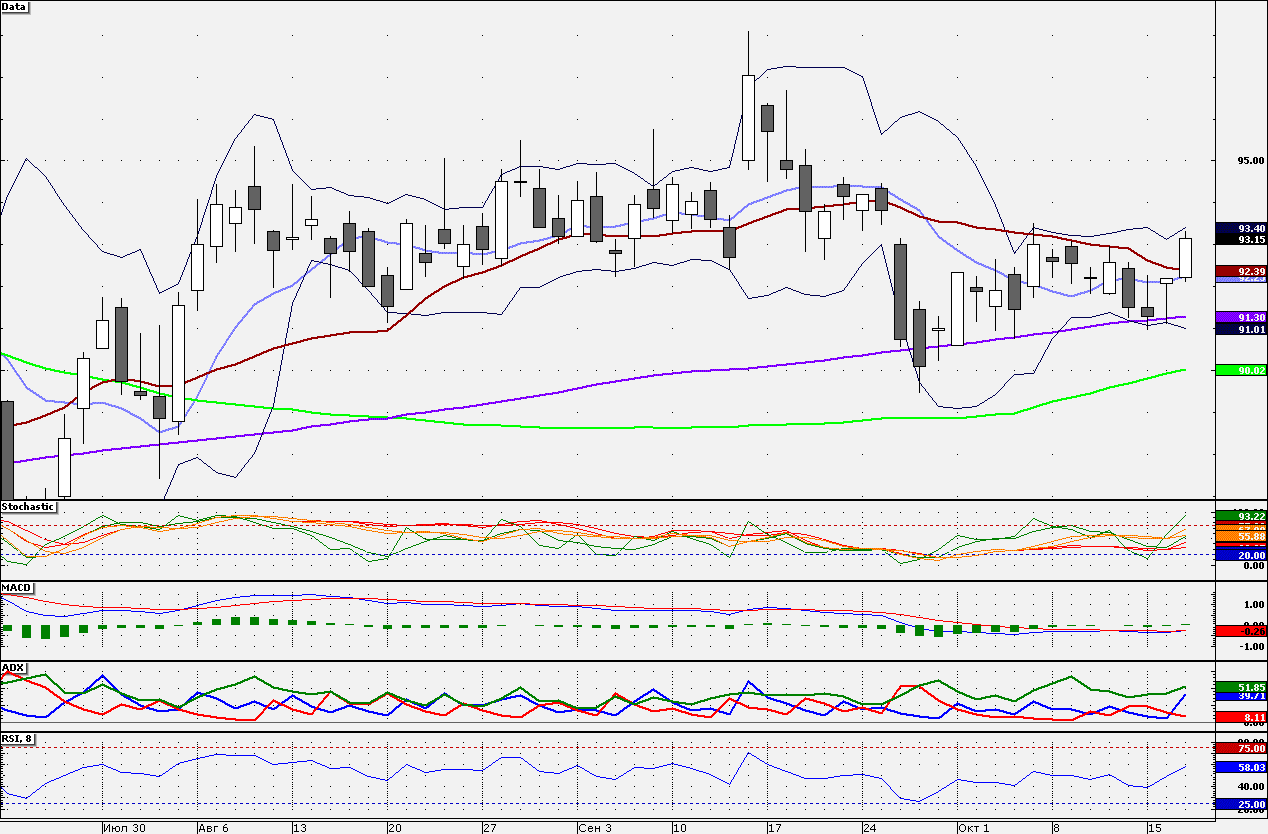This screenshot has height=834, width=1268.
Task: Select the ADX panel label
Action: tap(14, 667)
